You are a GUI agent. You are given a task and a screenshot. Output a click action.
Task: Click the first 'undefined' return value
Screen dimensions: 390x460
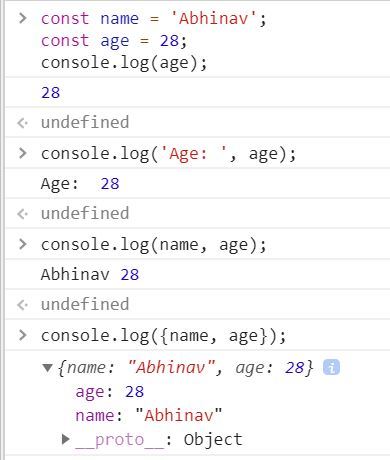click(x=85, y=122)
